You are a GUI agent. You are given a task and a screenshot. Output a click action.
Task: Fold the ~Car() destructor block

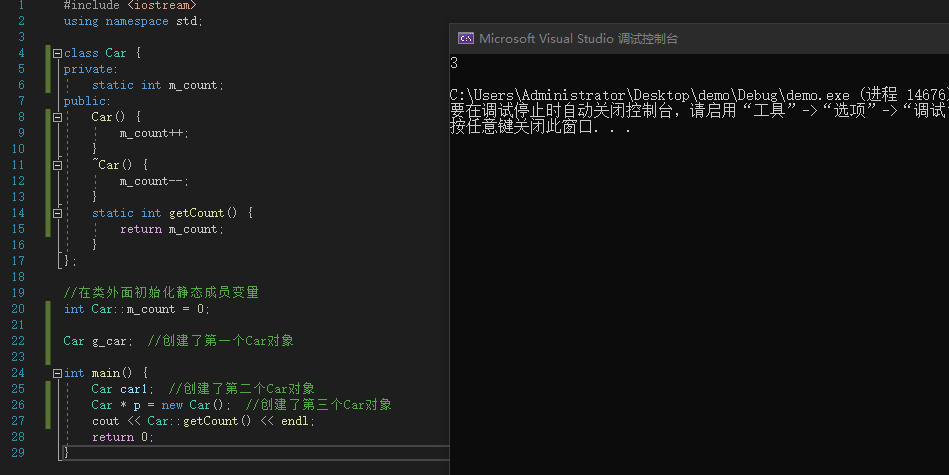click(57, 165)
